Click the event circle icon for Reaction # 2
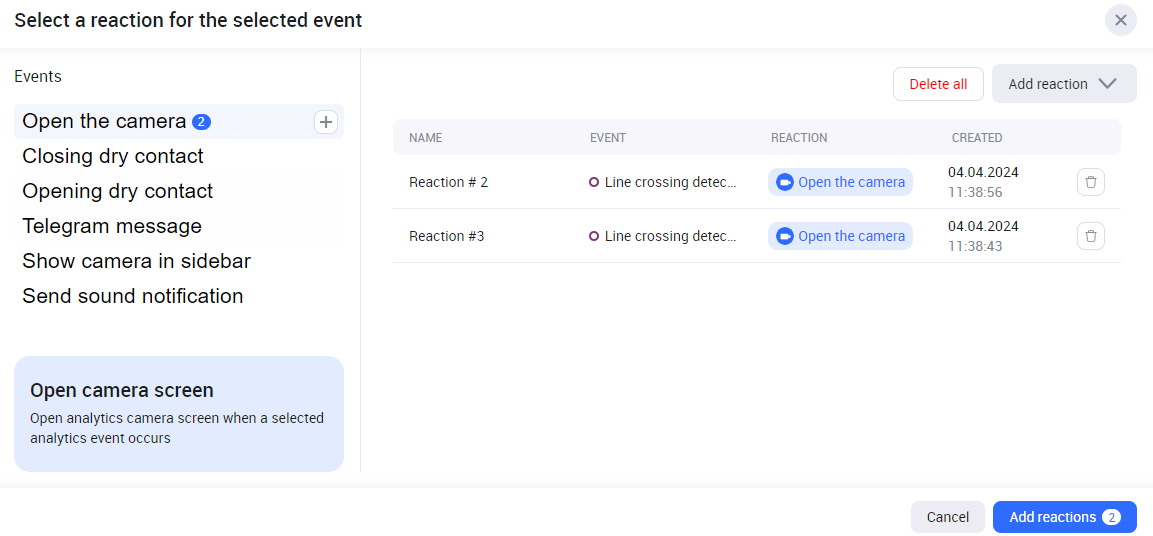This screenshot has width=1153, height=536. pos(594,182)
